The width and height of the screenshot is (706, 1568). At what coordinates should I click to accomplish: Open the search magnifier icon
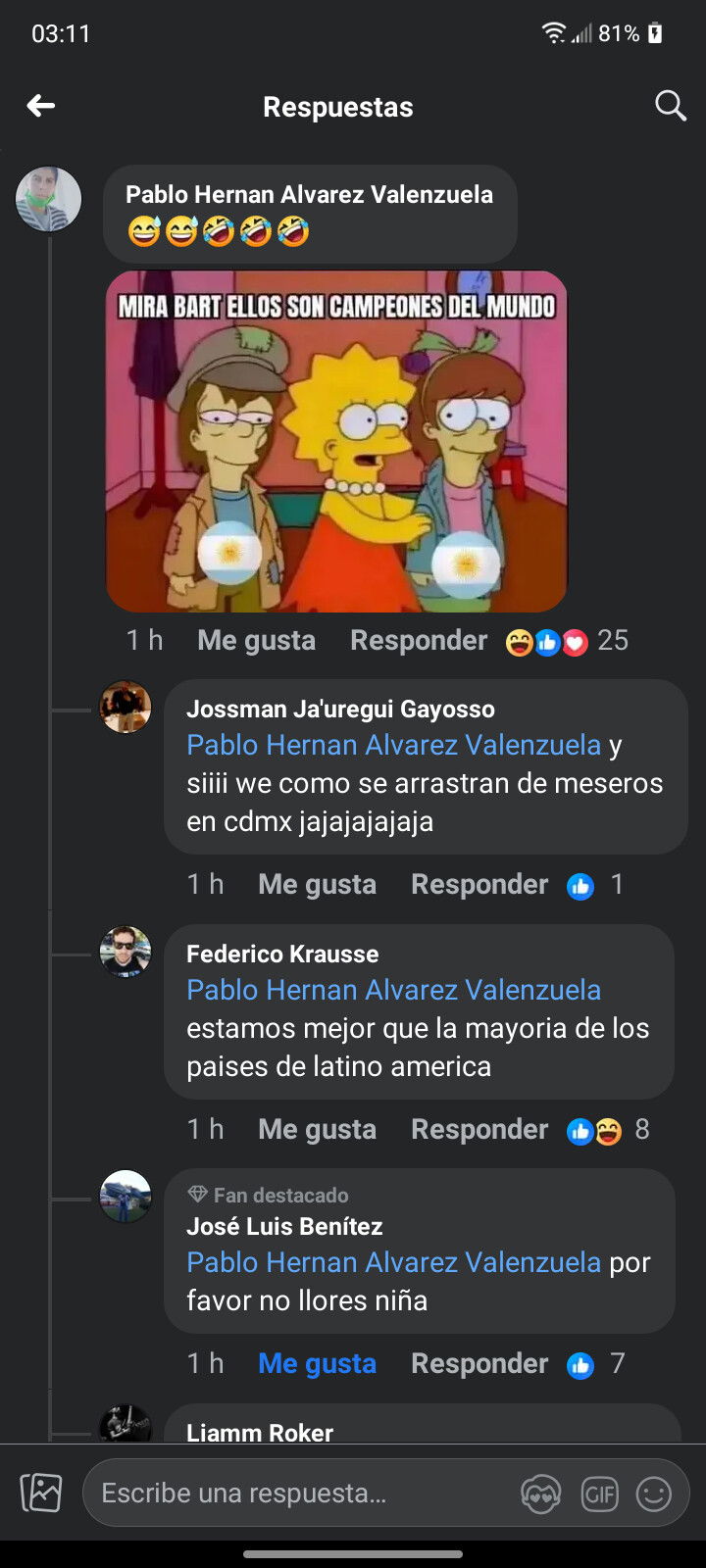pyautogui.click(x=670, y=106)
